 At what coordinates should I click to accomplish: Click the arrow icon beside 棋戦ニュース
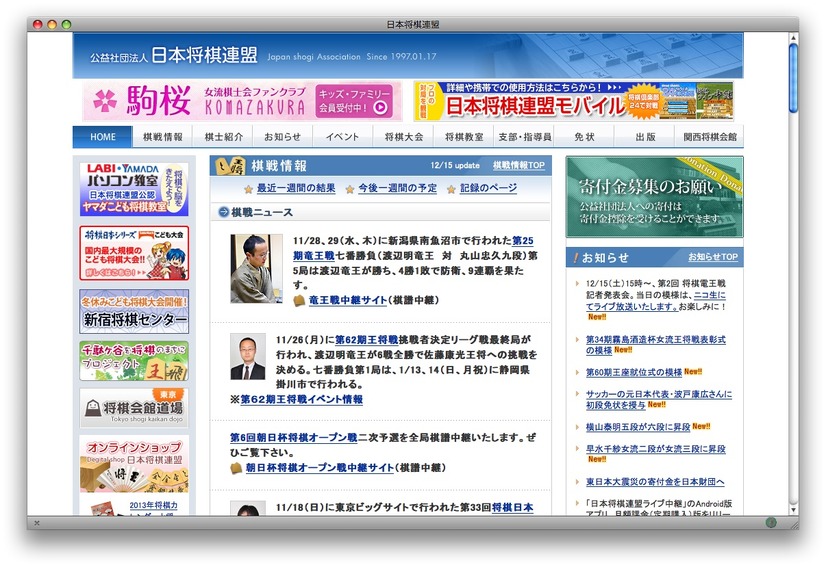(223, 212)
